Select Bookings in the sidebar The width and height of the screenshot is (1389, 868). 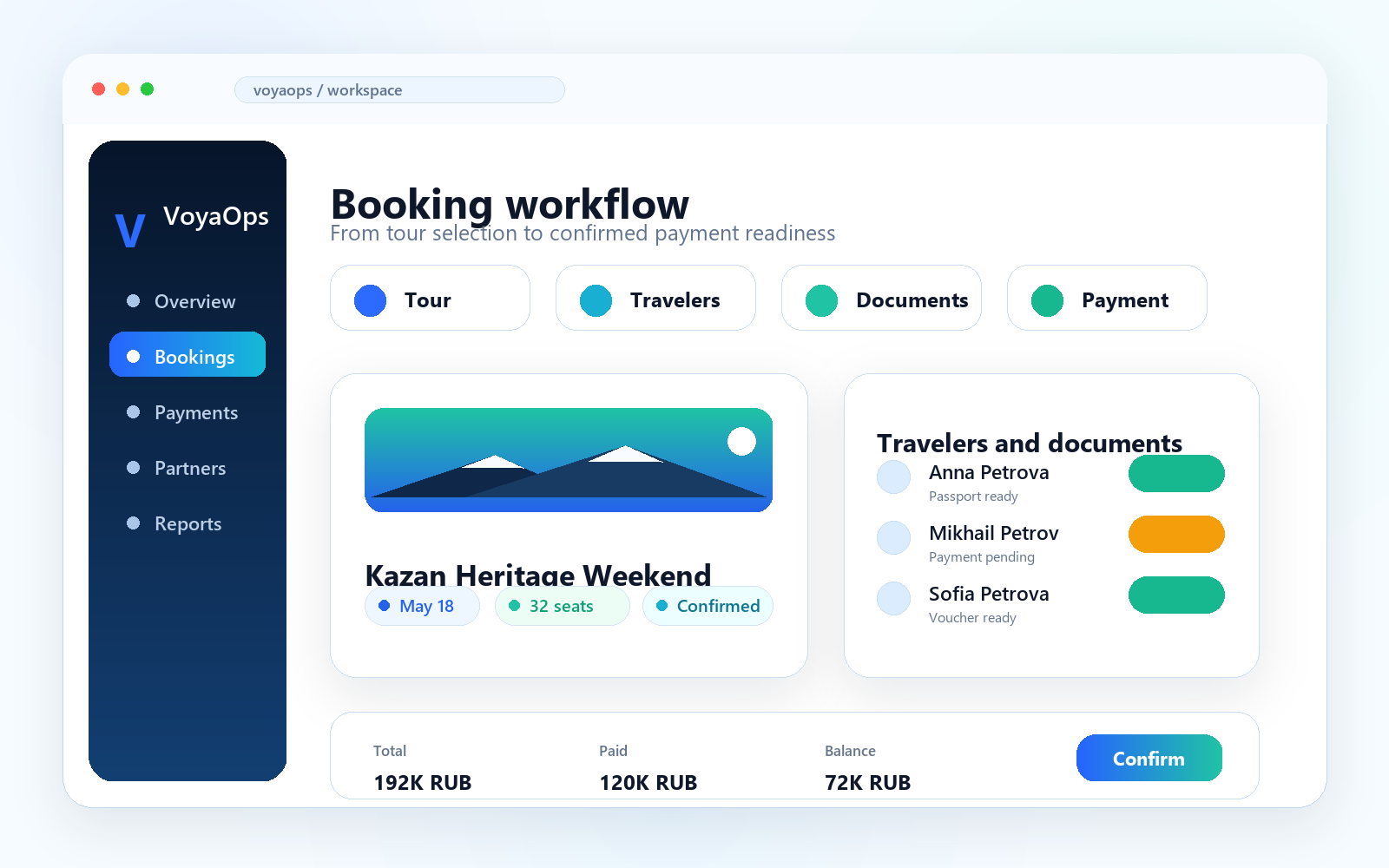[x=188, y=354]
